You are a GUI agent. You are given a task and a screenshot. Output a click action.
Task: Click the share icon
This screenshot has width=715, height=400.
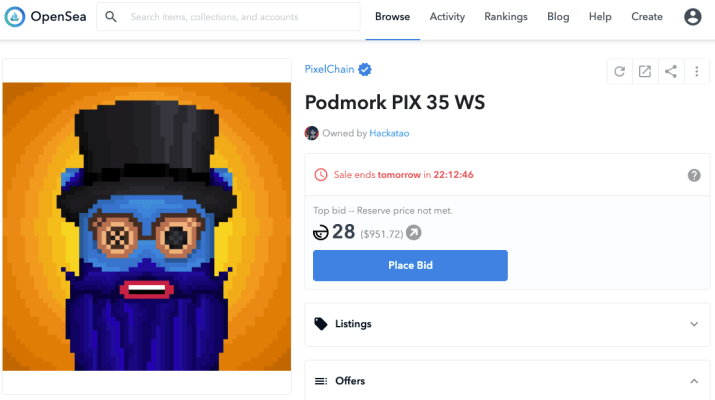click(671, 71)
